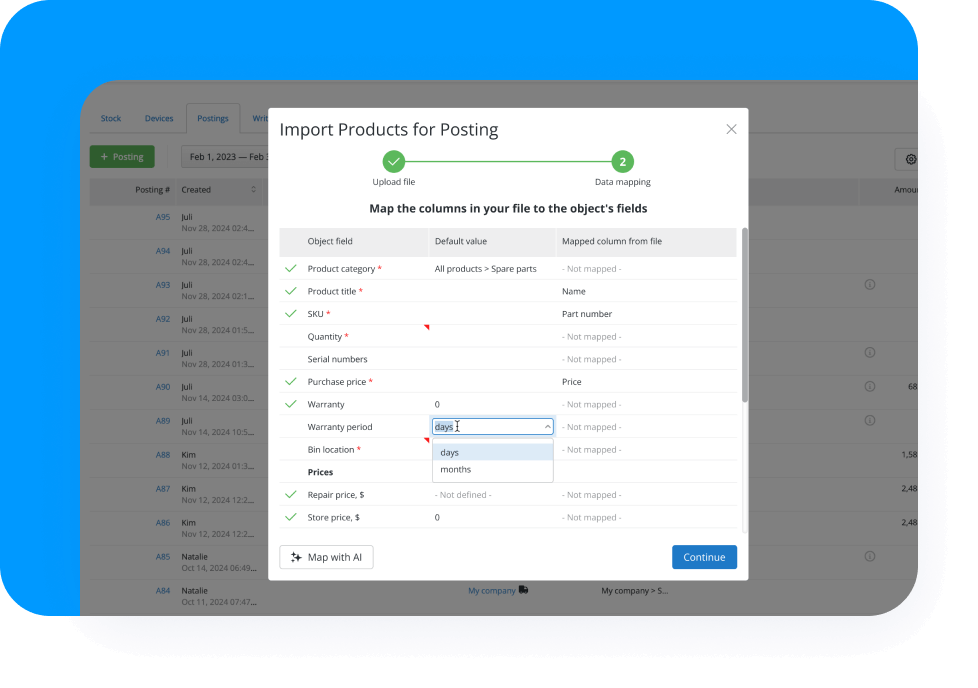Collapse the Warranty period combo box arrow
The image size is (978, 688).
click(547, 427)
